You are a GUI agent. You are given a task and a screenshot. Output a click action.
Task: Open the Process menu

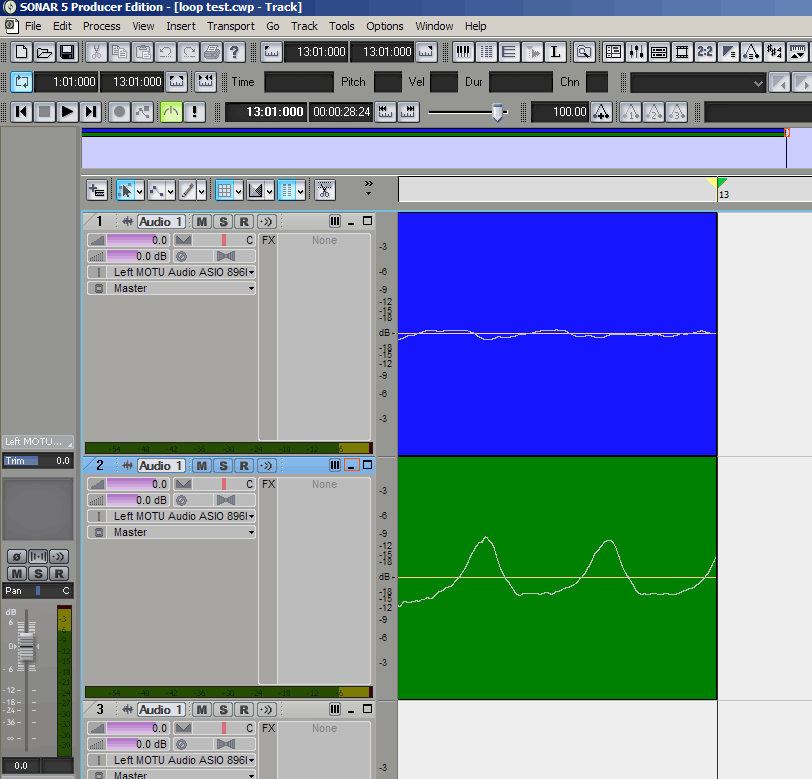(101, 26)
